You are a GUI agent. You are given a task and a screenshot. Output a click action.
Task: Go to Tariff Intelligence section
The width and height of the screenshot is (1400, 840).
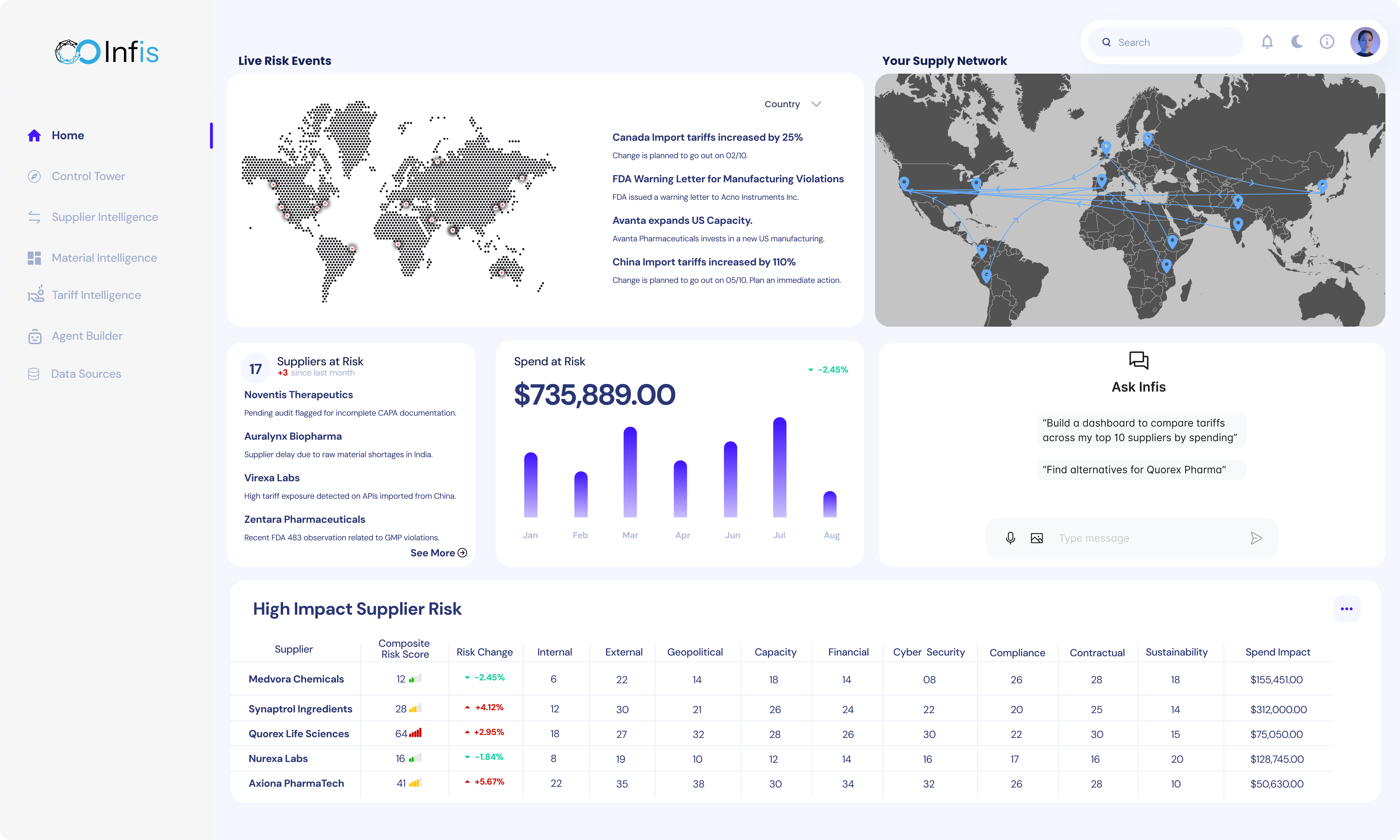click(96, 295)
